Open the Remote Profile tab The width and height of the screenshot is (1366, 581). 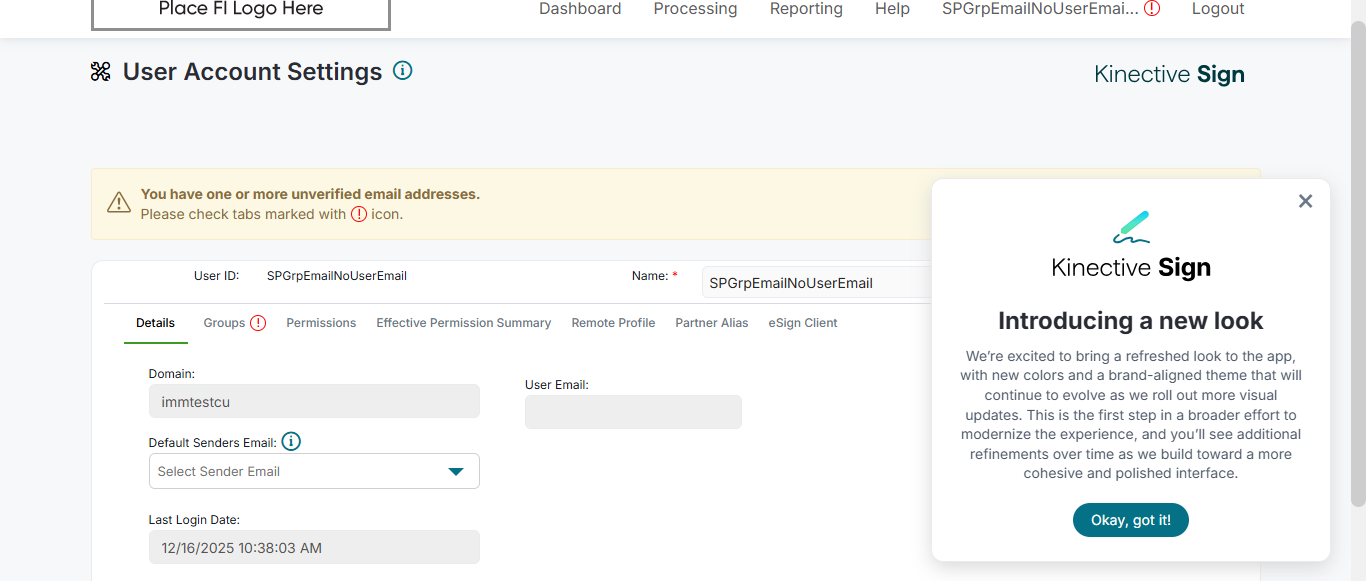pyautogui.click(x=613, y=323)
